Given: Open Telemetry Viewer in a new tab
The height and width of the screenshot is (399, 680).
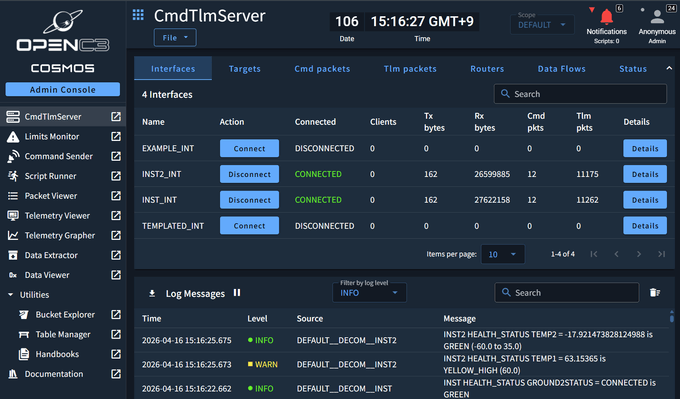Looking at the screenshot, I should tap(116, 216).
